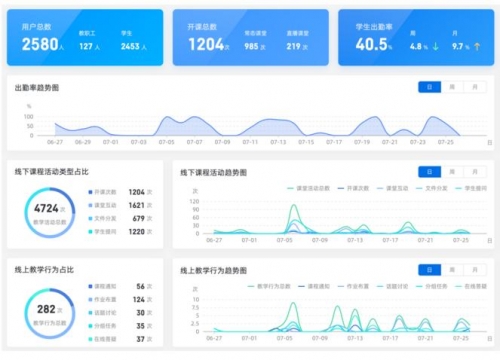This screenshot has height=360, width=500.
Task: Select 日 tab on 线下课程活动趋势图
Action: coord(429,172)
